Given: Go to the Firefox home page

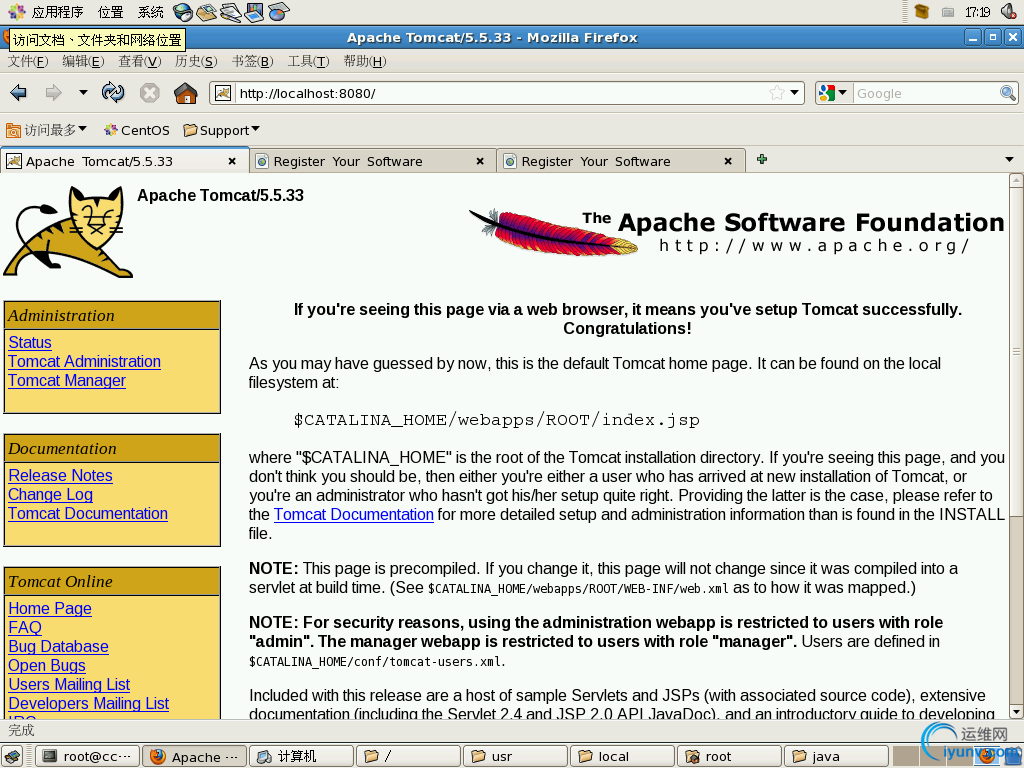Looking at the screenshot, I should click(x=185, y=93).
